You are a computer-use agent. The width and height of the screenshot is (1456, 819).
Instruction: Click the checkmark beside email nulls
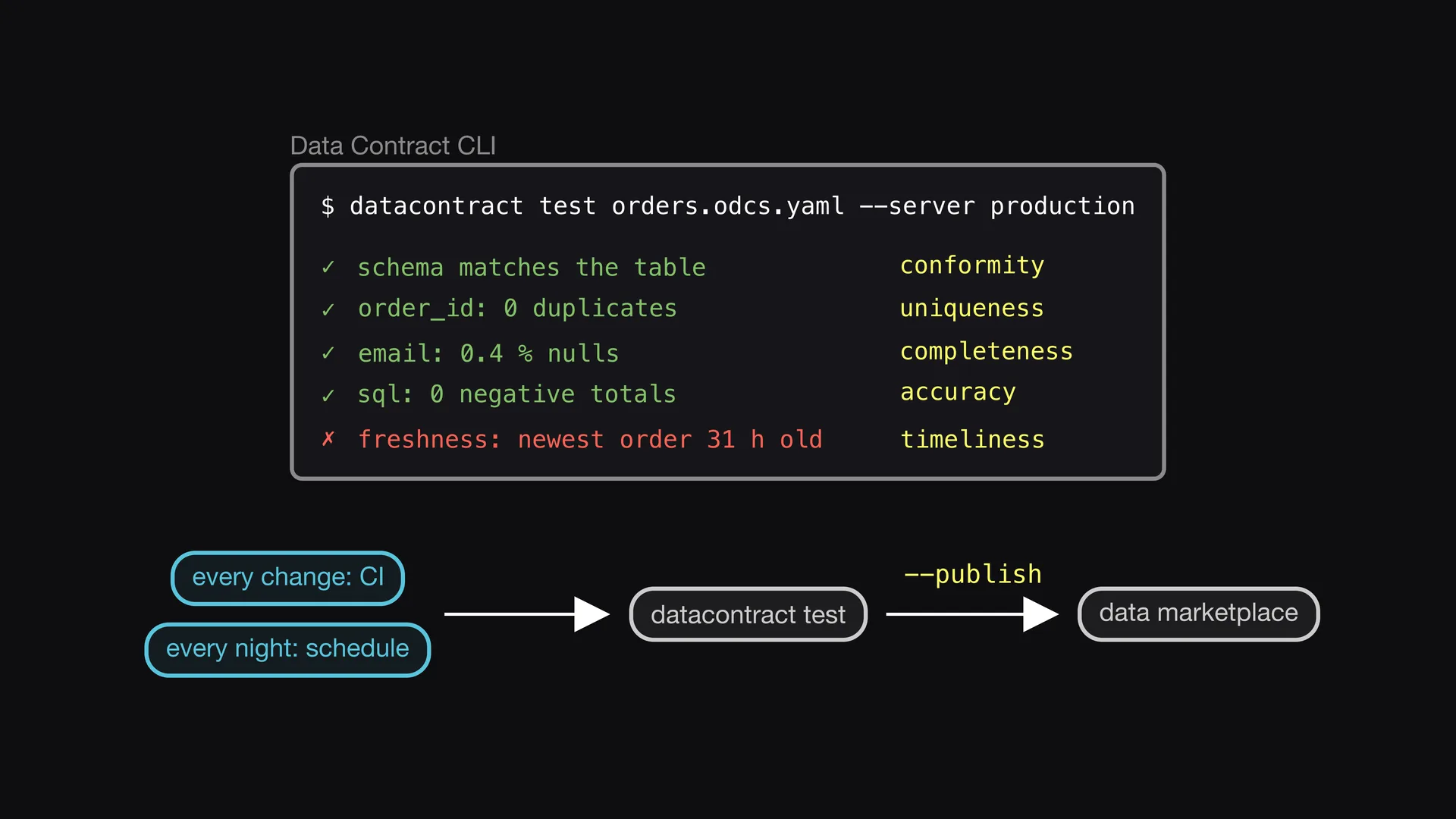(328, 353)
